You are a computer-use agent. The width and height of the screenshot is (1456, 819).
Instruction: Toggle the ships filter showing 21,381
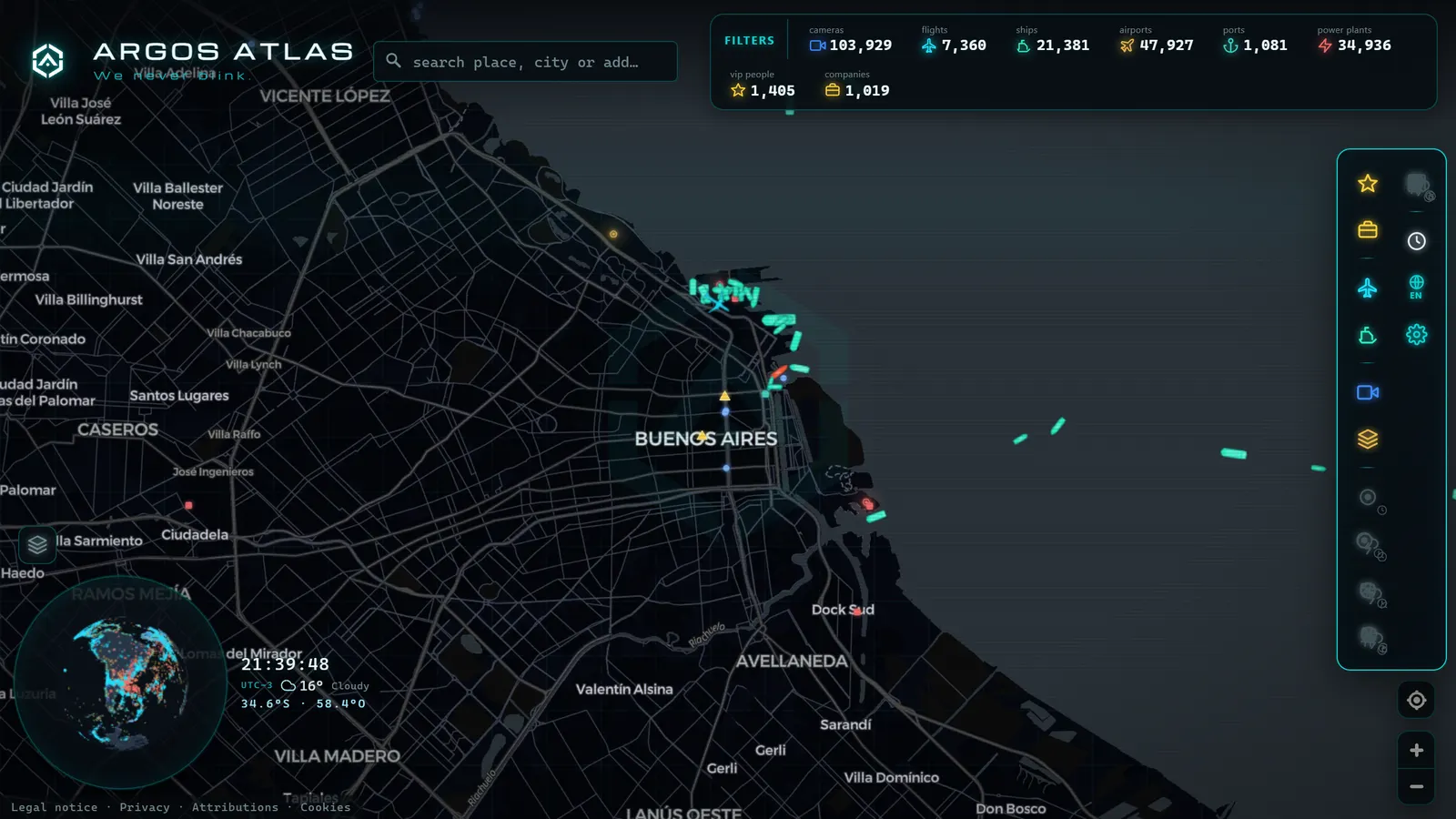(1052, 40)
